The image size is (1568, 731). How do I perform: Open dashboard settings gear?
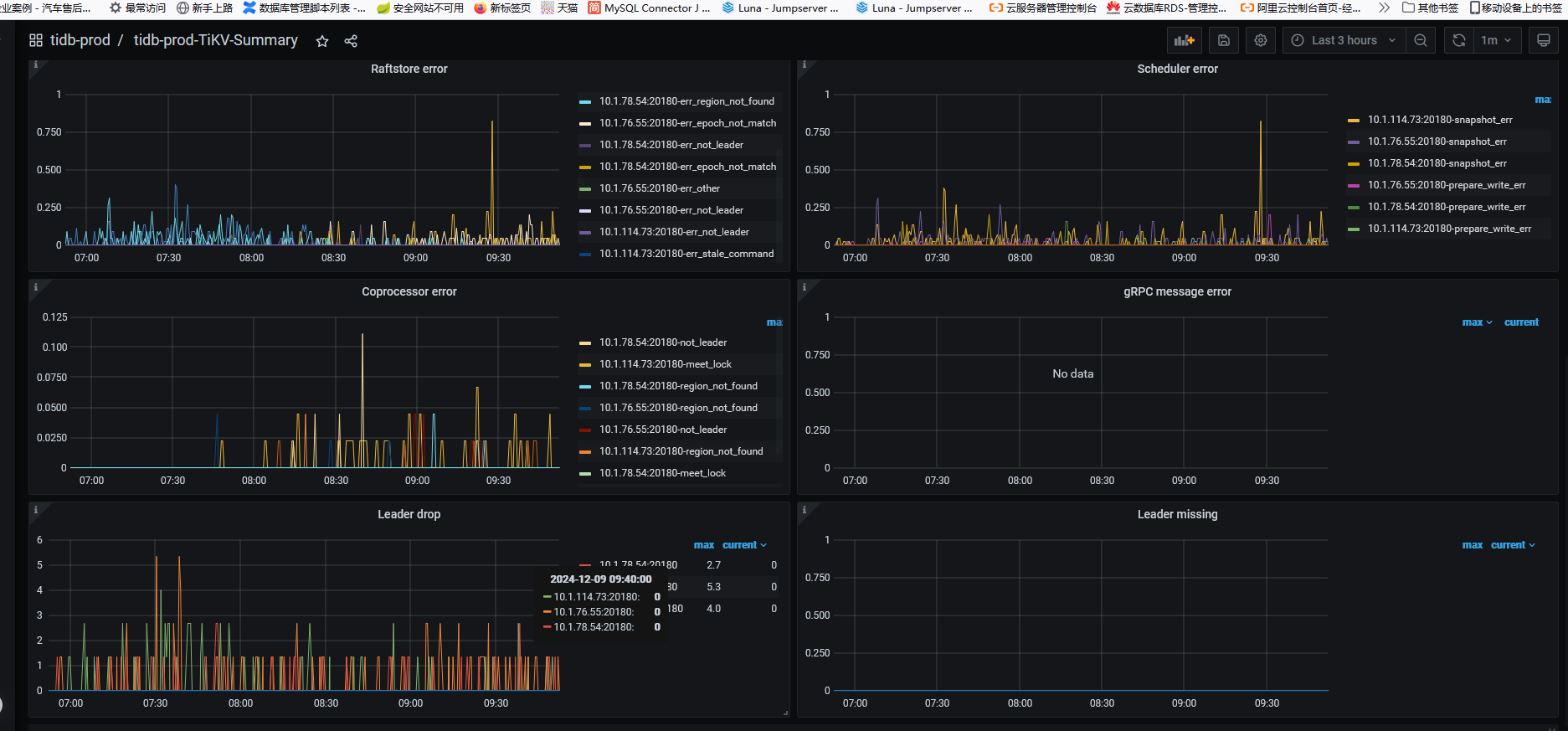[1261, 40]
